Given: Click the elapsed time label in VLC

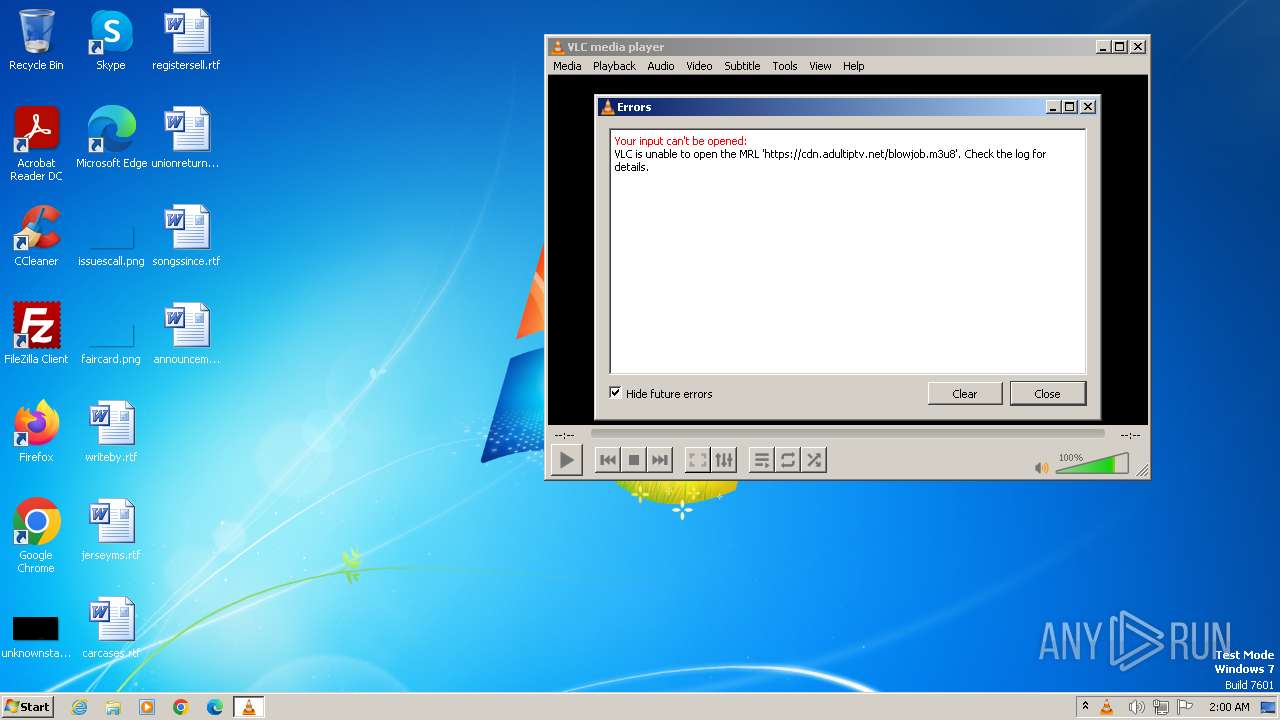Looking at the screenshot, I should pyautogui.click(x=564, y=435).
